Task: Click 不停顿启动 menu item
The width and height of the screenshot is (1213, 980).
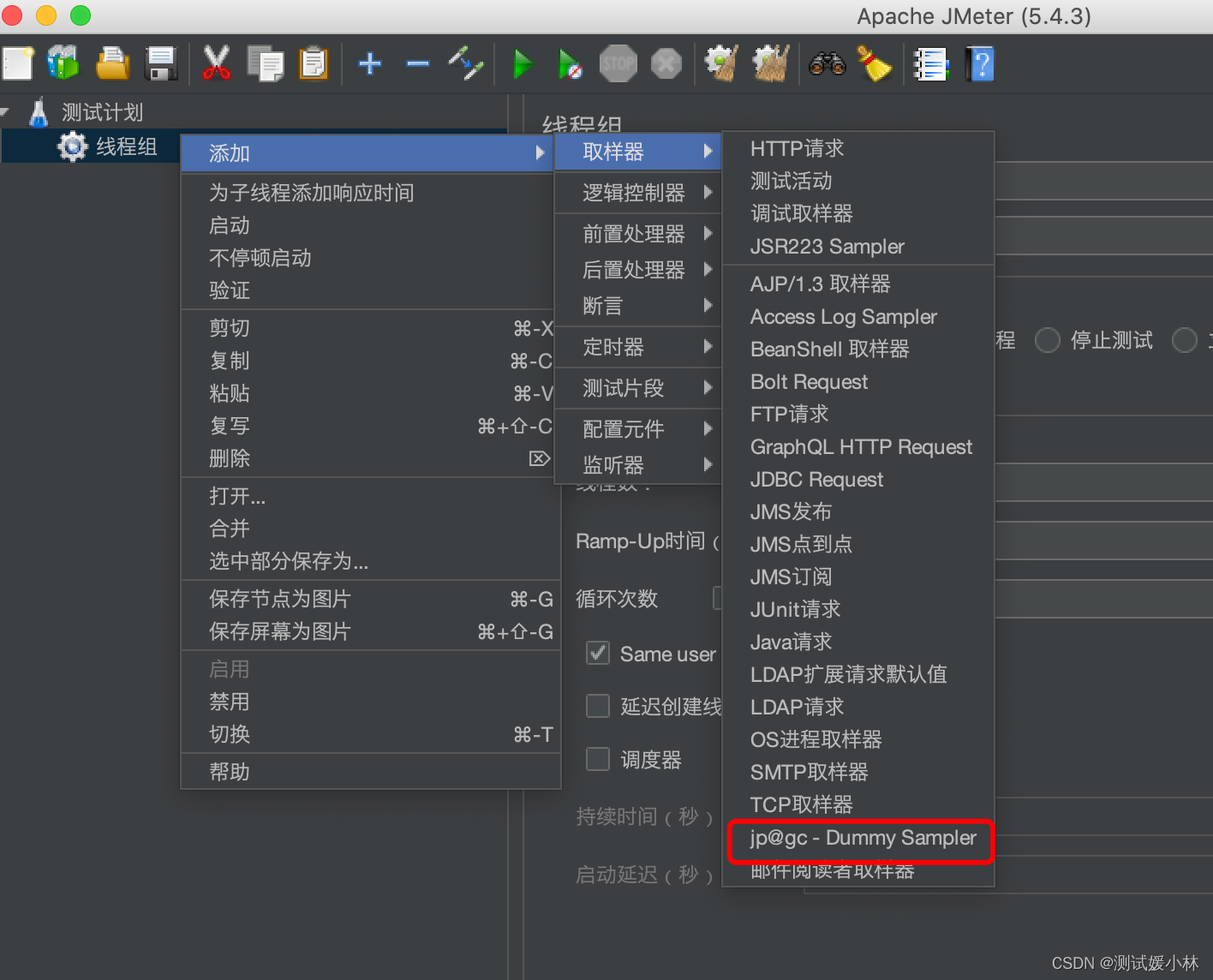Action: click(x=371, y=258)
